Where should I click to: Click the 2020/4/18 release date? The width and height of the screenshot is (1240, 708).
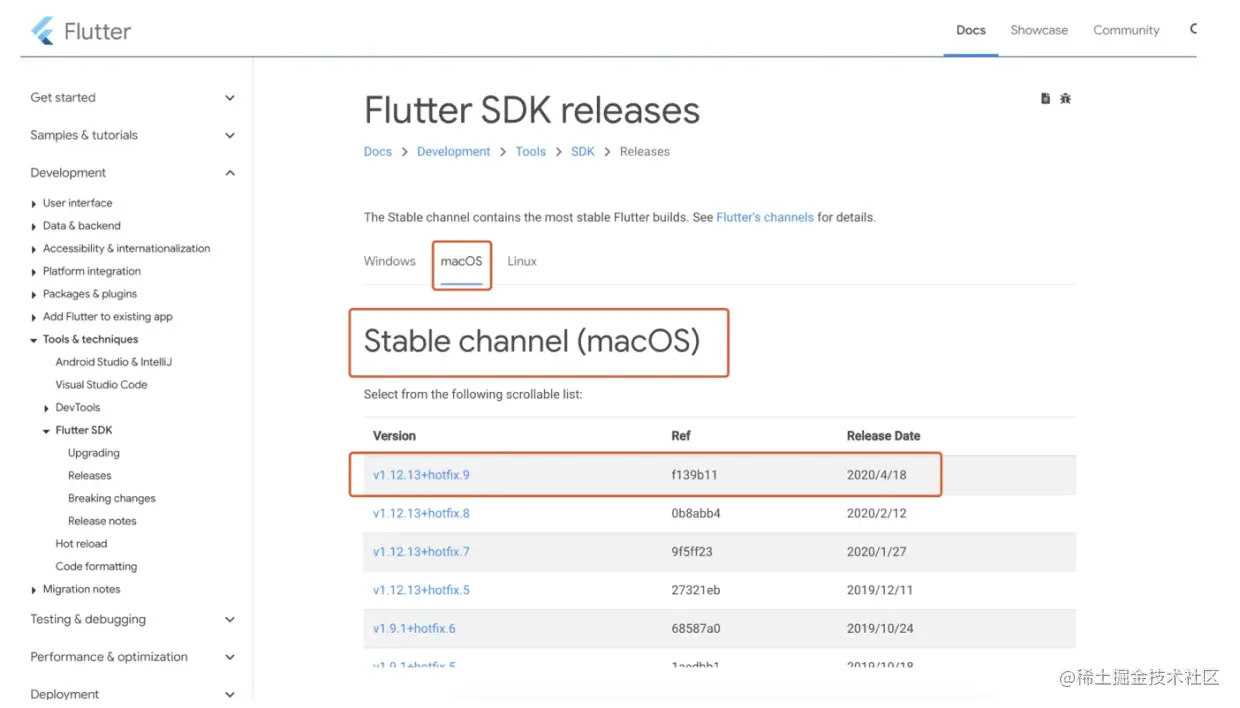[876, 475]
